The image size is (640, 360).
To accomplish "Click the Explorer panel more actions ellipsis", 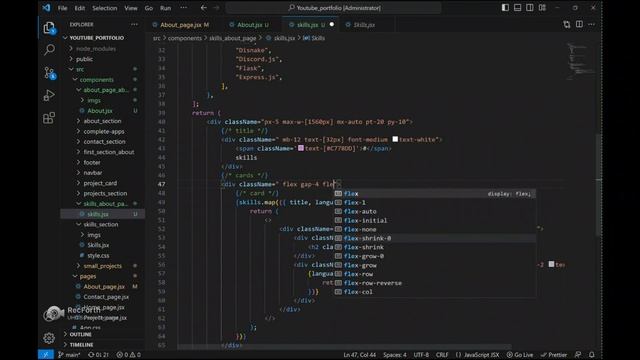I will (134, 24).
